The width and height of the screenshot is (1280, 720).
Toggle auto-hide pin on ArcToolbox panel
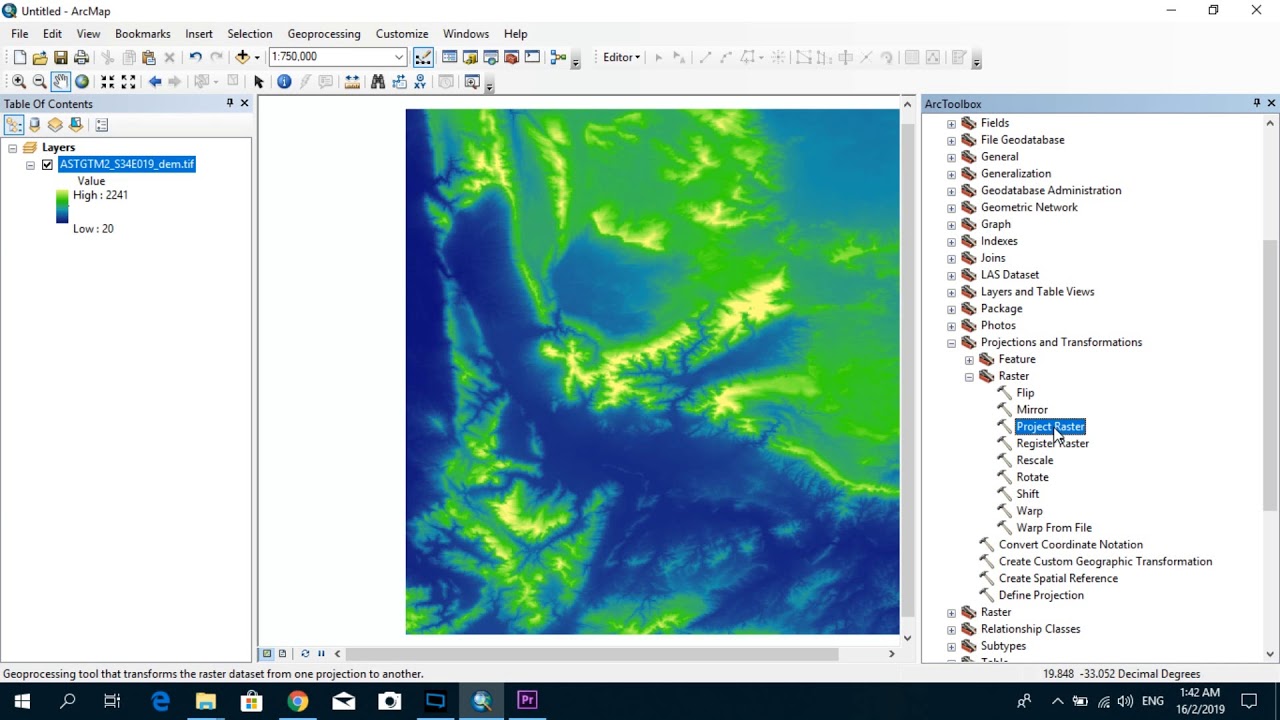click(1257, 103)
